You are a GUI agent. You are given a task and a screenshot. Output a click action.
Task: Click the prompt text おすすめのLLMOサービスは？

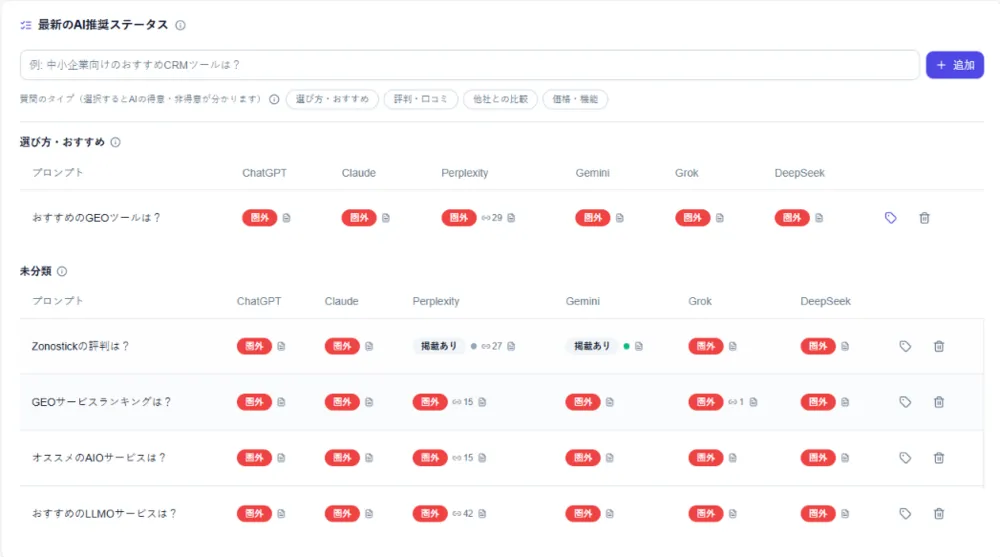[x=104, y=514]
